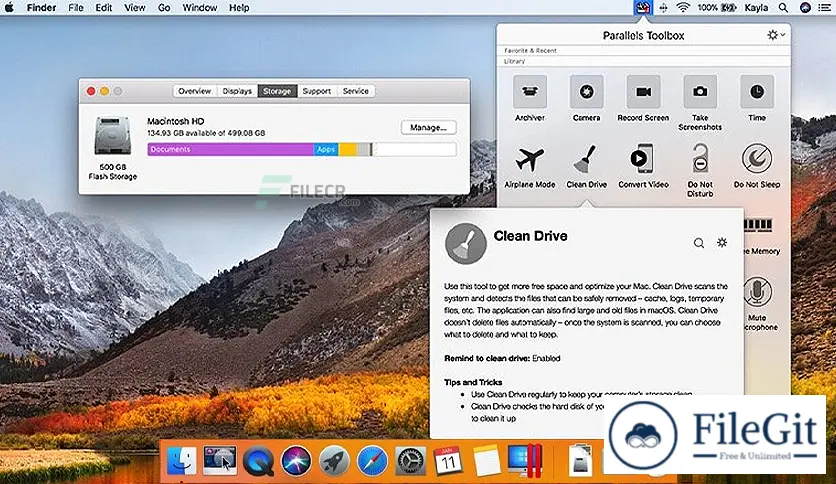The image size is (836, 484).
Task: Open the Service tab
Action: (356, 91)
